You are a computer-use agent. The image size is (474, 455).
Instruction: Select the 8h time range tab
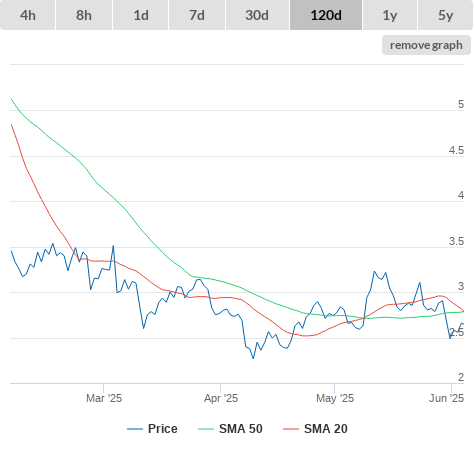(x=84, y=15)
